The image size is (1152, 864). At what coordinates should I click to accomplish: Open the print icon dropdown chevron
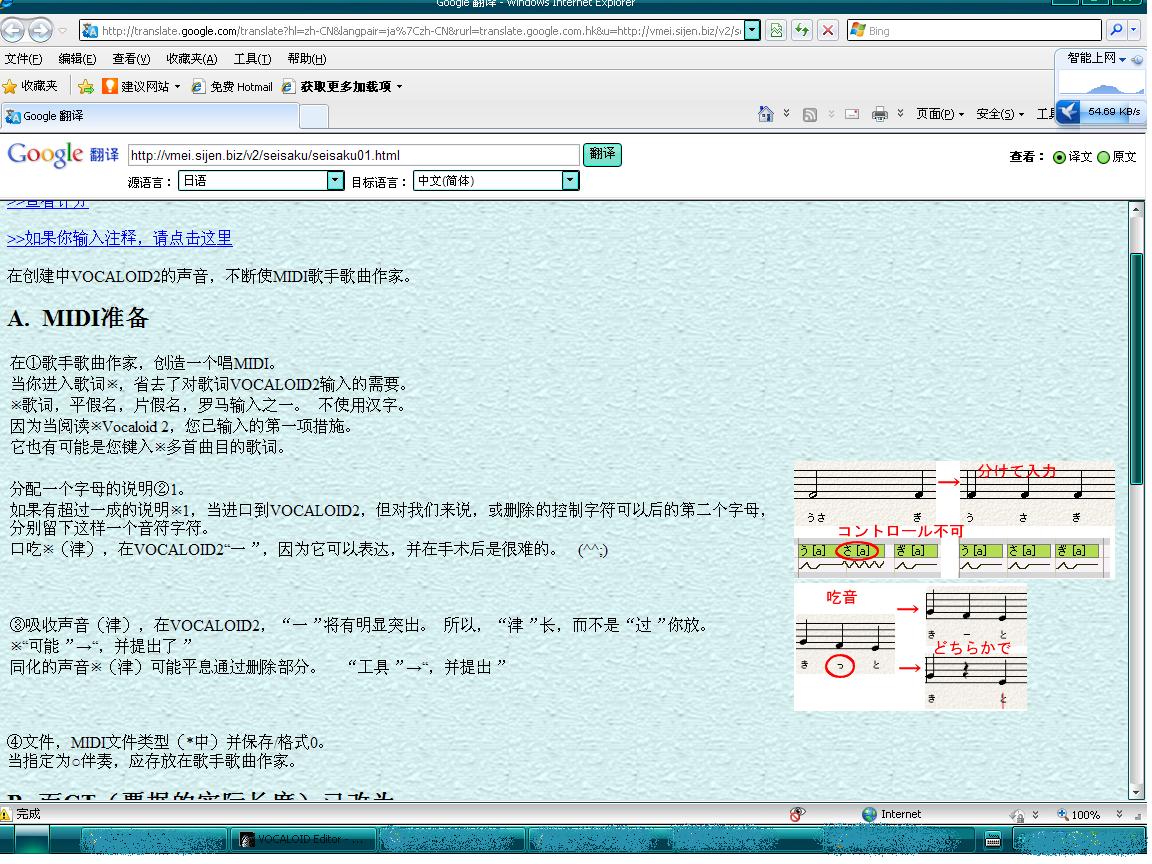(900, 113)
